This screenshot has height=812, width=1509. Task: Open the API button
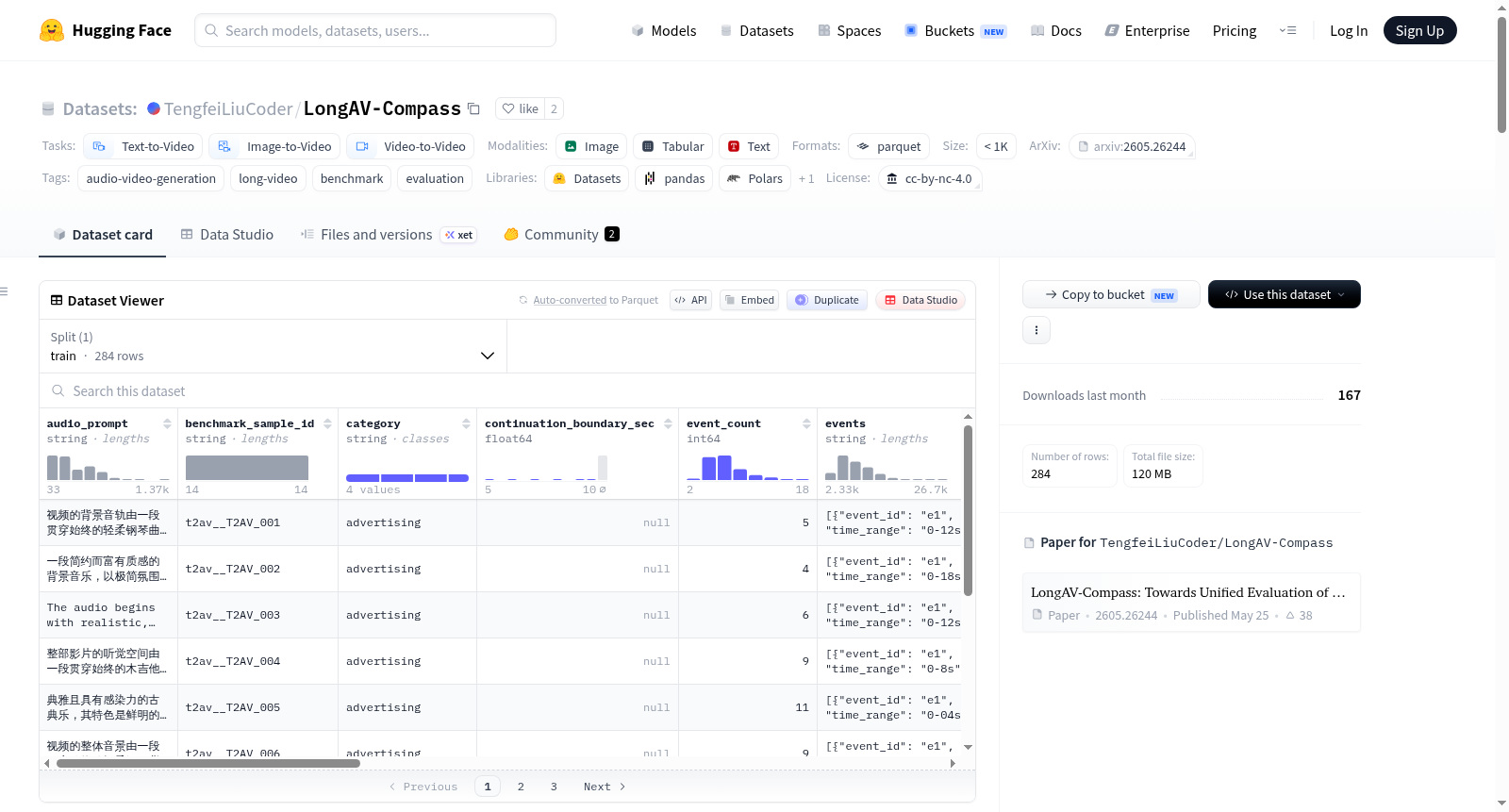pyautogui.click(x=690, y=300)
